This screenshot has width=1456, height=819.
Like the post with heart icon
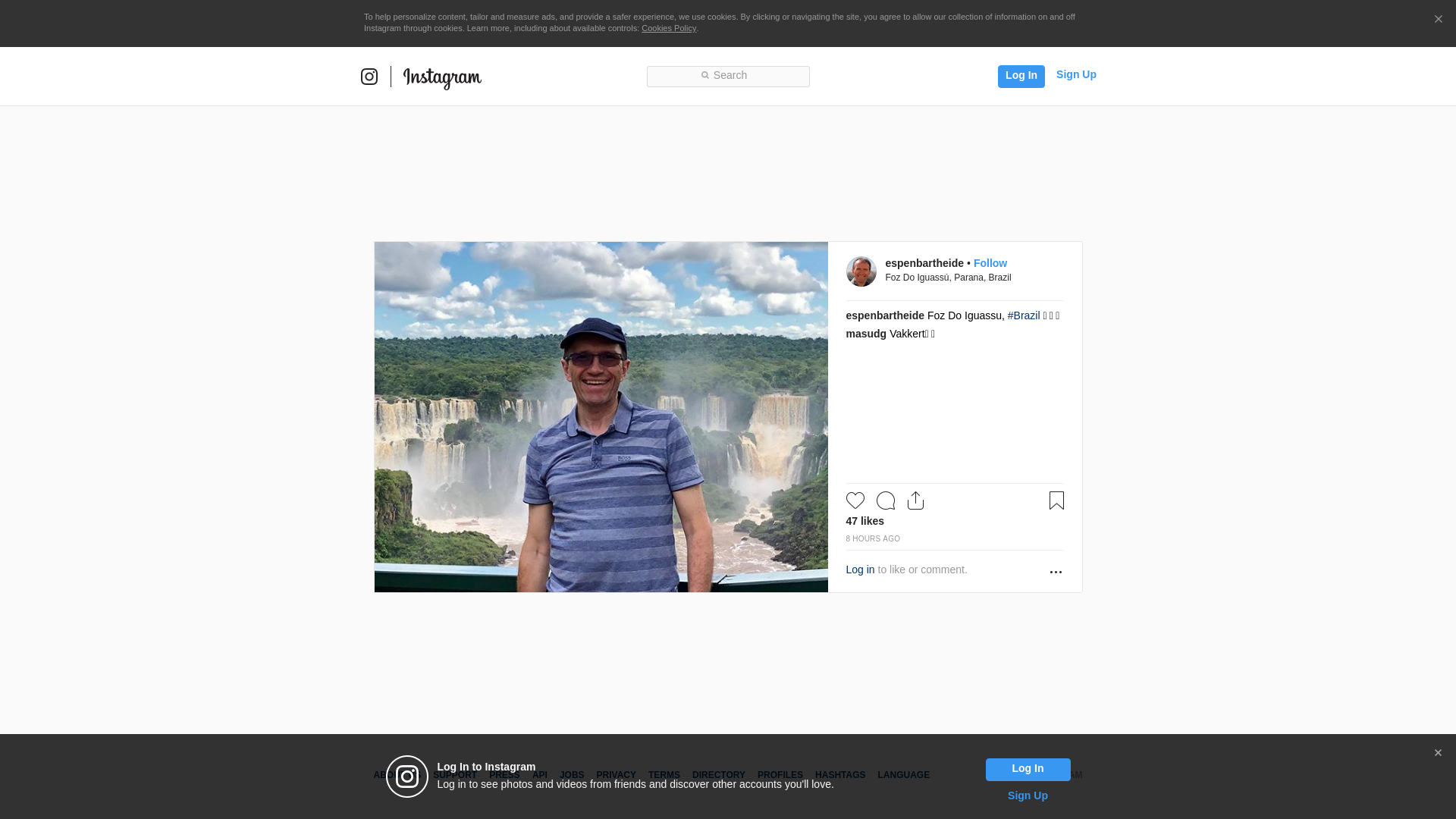pos(855,500)
